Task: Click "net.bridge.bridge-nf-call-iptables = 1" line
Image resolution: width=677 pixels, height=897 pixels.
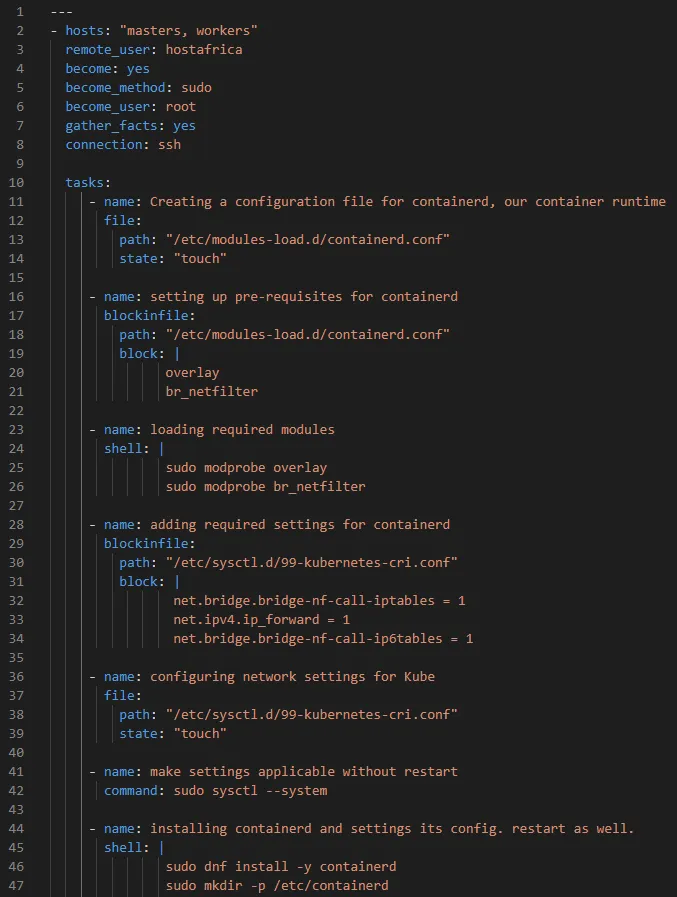Action: coord(319,601)
